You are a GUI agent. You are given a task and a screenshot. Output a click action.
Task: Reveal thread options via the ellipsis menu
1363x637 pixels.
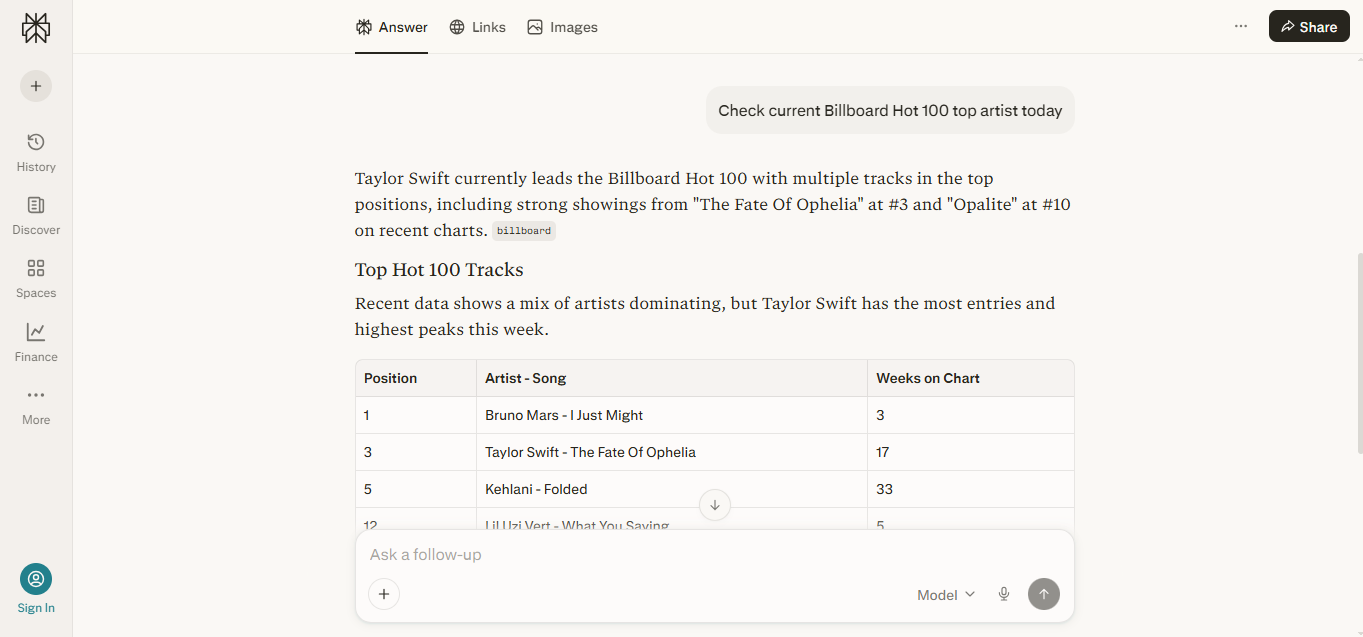1241,26
